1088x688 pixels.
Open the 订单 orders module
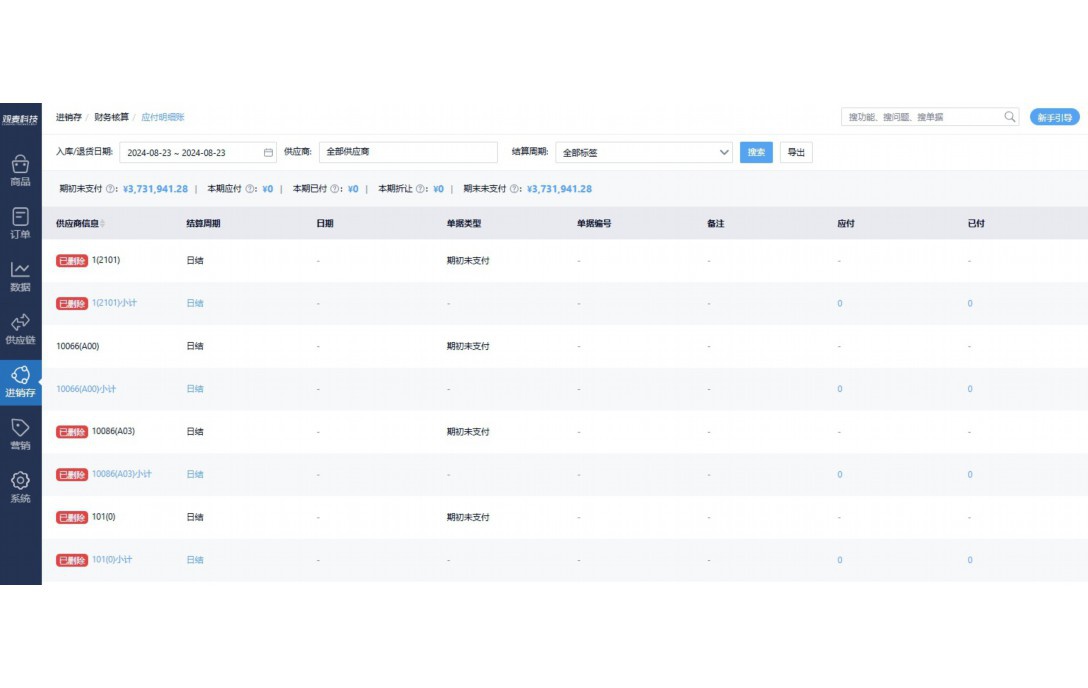point(20,223)
